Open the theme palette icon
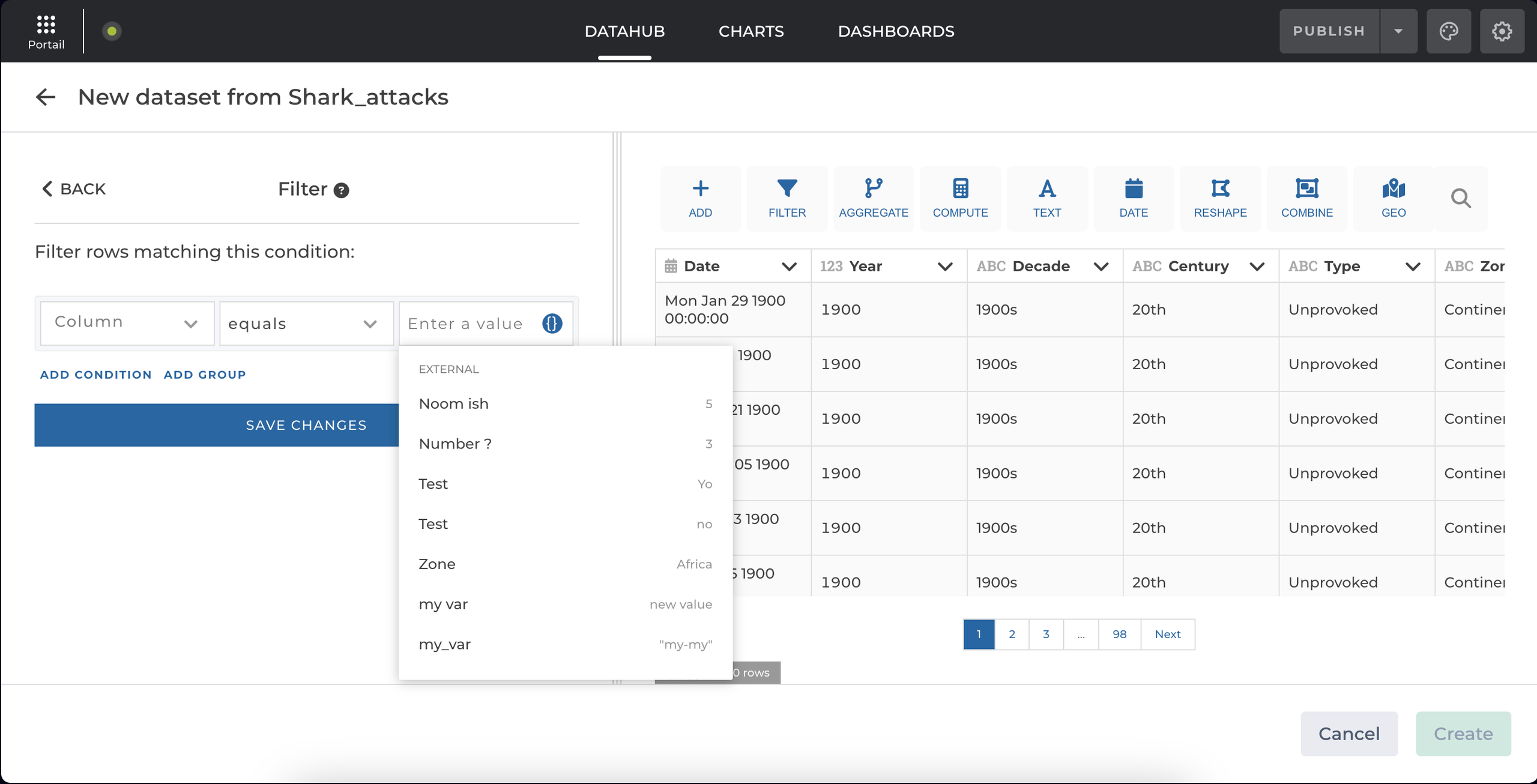This screenshot has height=784, width=1537. [1448, 31]
